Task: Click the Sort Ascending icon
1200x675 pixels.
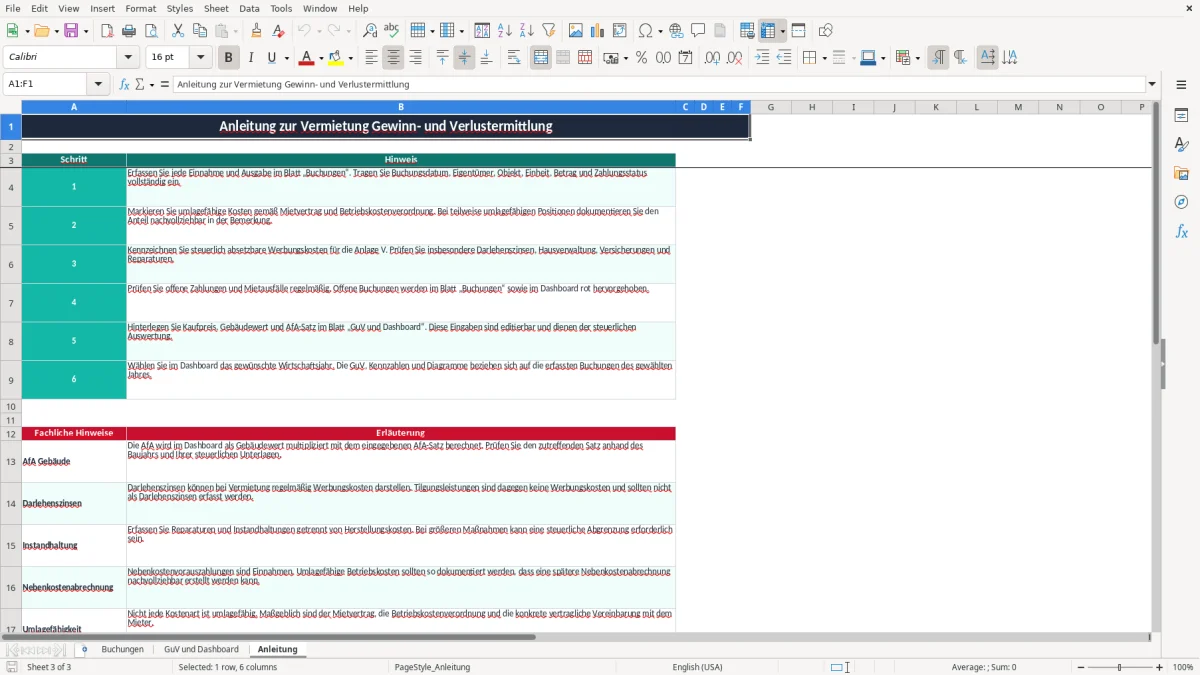Action: (x=505, y=31)
